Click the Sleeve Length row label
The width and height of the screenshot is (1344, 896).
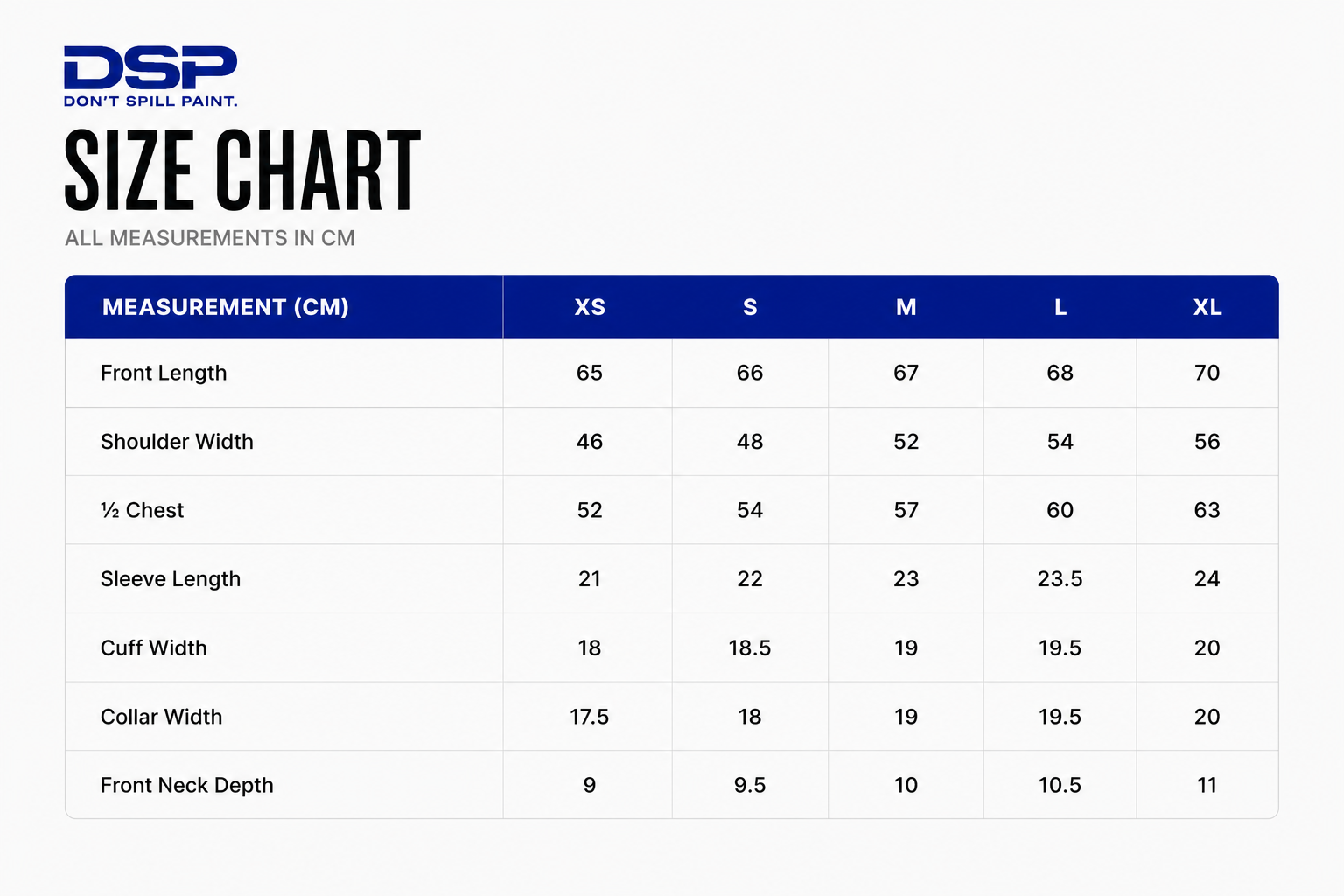coord(171,579)
